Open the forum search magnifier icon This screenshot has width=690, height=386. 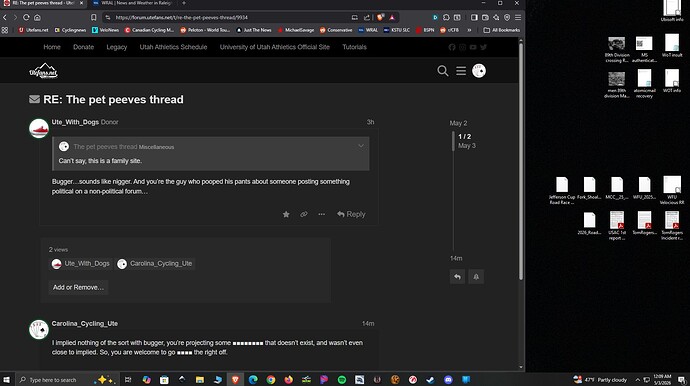[x=443, y=71]
